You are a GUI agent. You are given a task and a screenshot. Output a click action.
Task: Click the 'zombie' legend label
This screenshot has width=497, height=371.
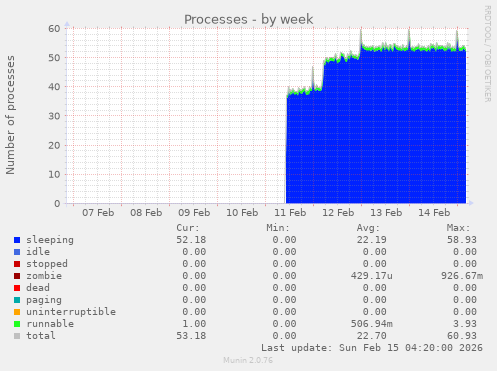pos(44,276)
